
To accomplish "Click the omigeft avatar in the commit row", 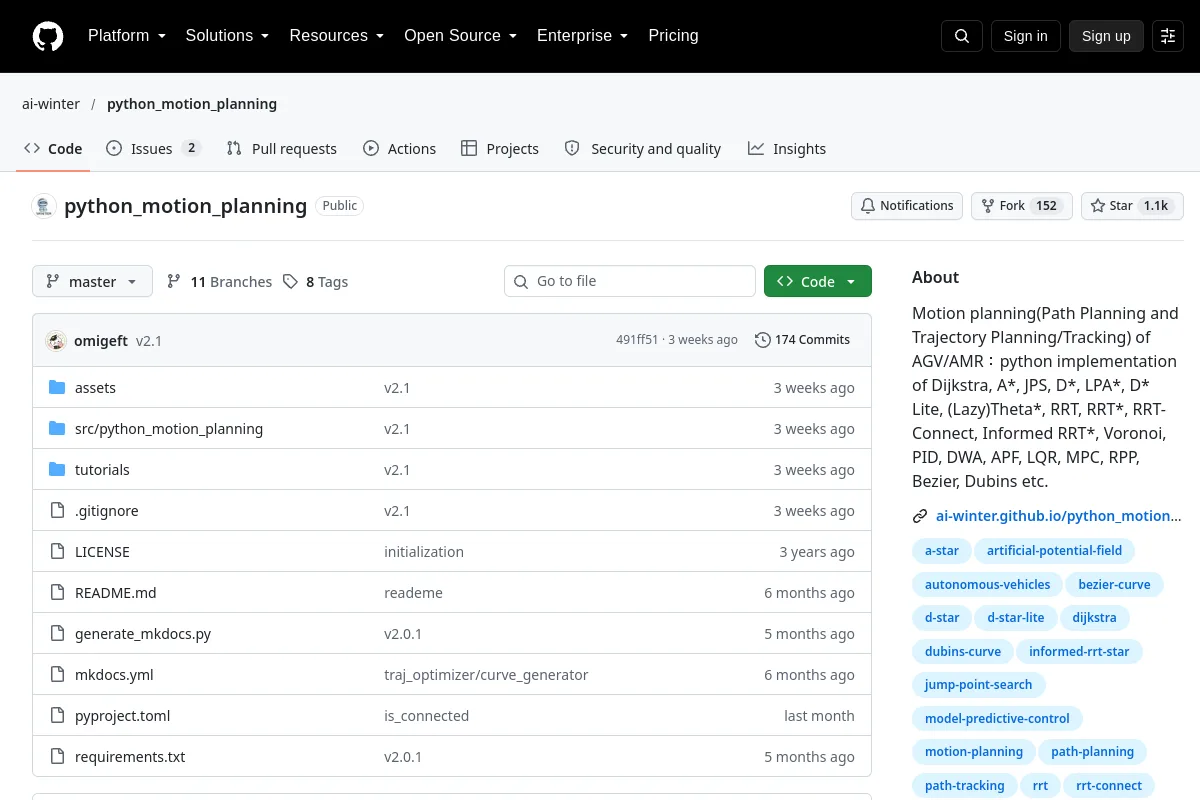I will (x=56, y=340).
